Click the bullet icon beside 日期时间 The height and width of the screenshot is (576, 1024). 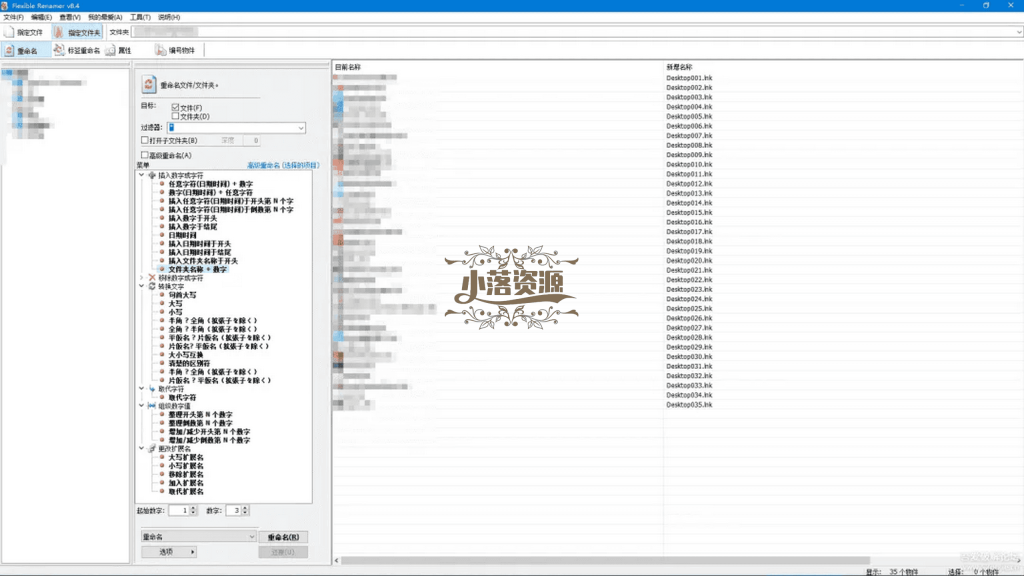click(162, 235)
